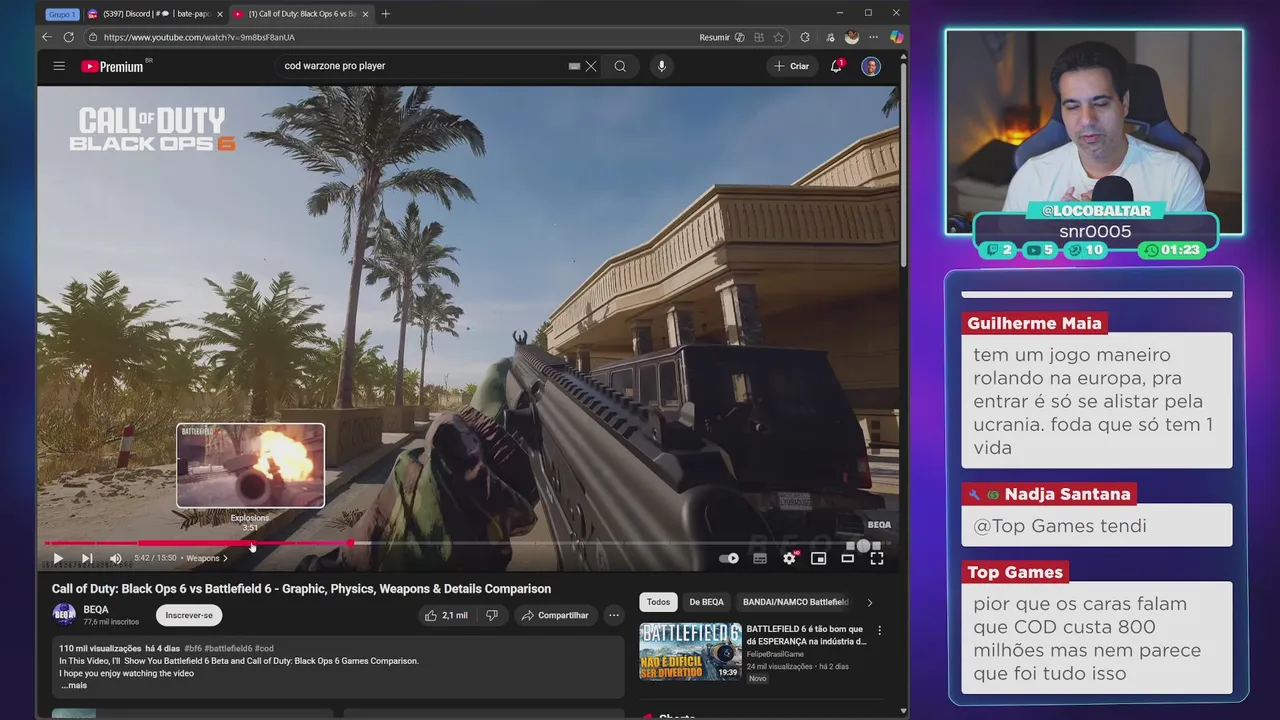
Task: Expand the Weapons chapter list
Action: pyautogui.click(x=207, y=558)
